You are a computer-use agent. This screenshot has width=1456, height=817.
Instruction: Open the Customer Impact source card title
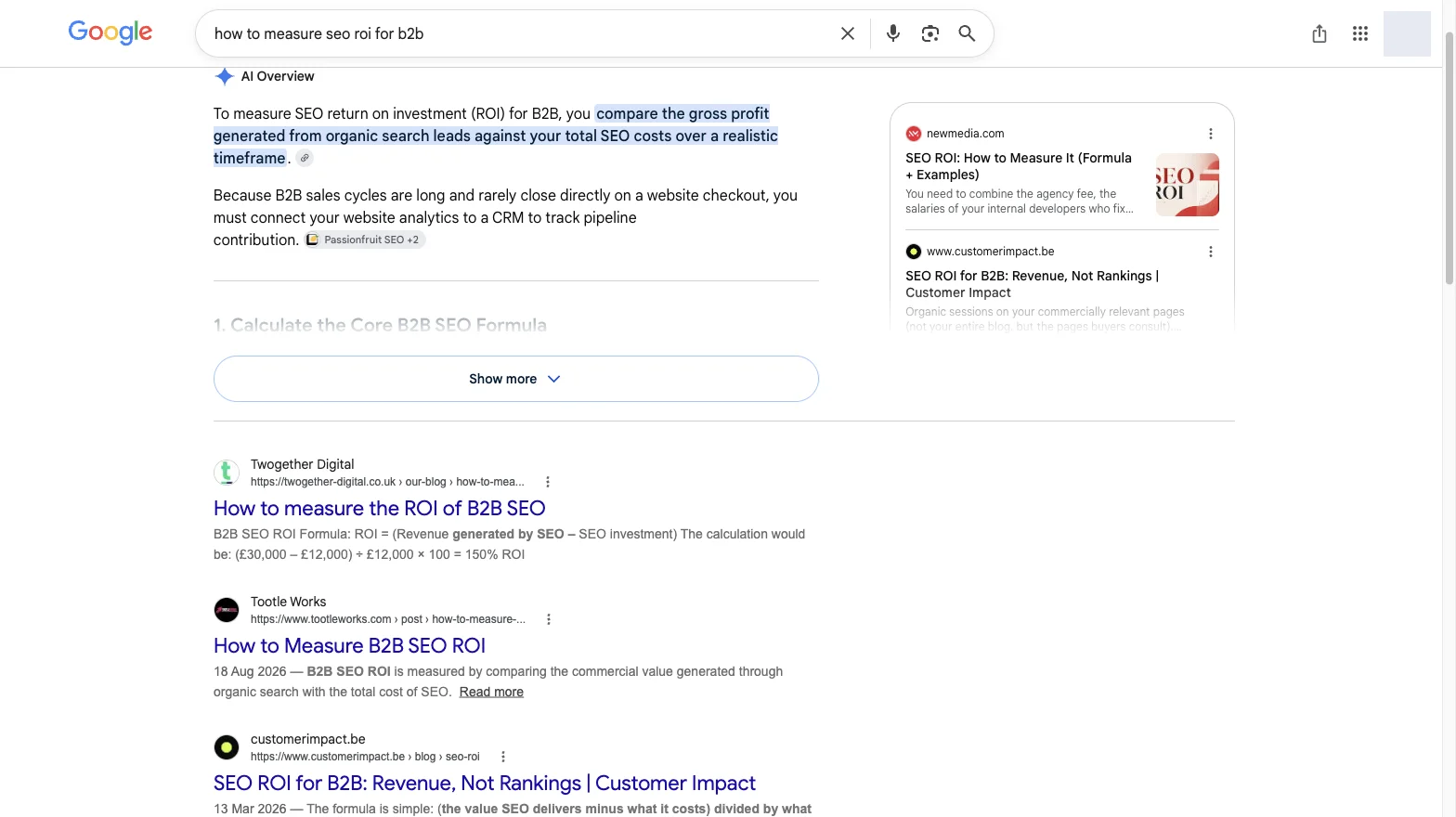tap(1033, 284)
